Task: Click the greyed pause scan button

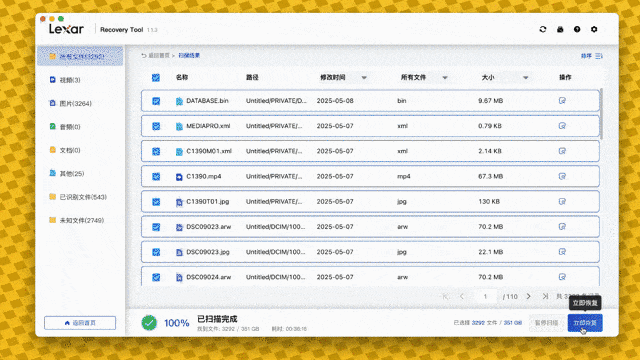Action: [x=547, y=323]
